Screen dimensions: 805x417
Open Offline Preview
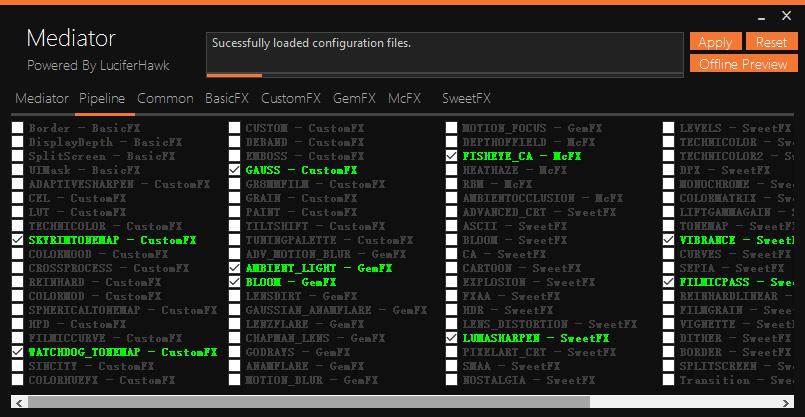(742, 64)
